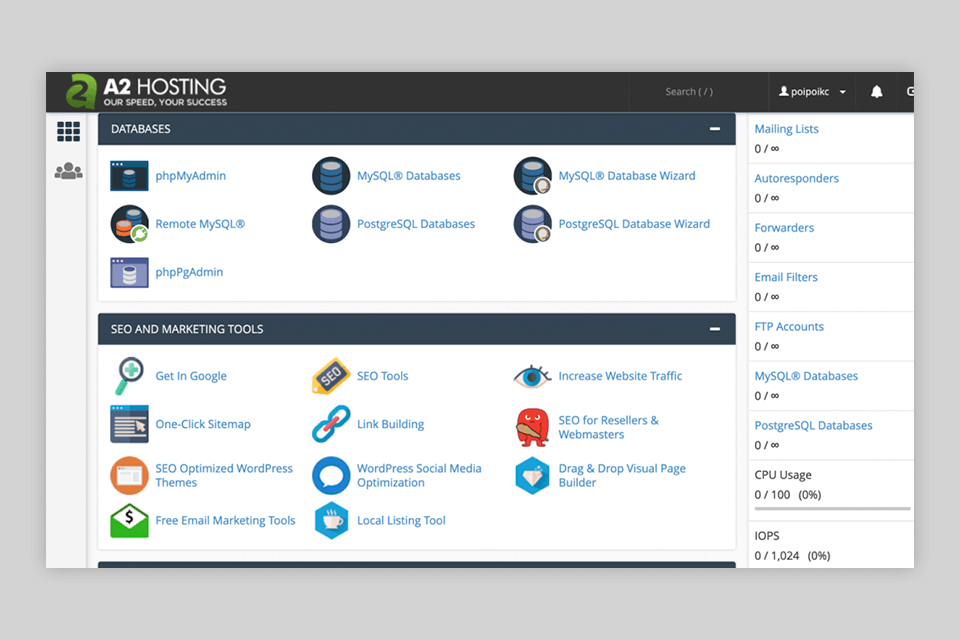Open the phpPgAdmin link

(189, 273)
